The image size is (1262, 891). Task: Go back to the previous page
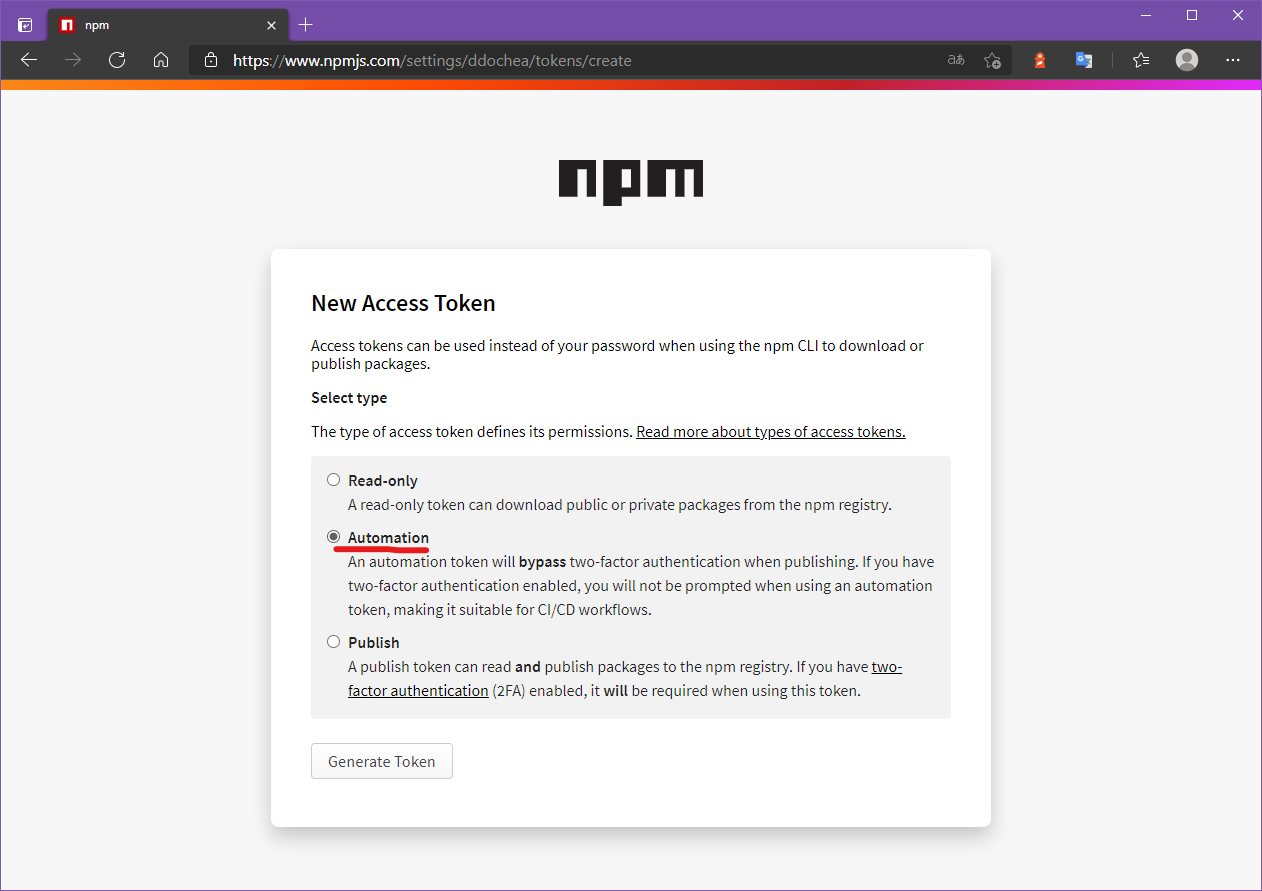tap(29, 60)
